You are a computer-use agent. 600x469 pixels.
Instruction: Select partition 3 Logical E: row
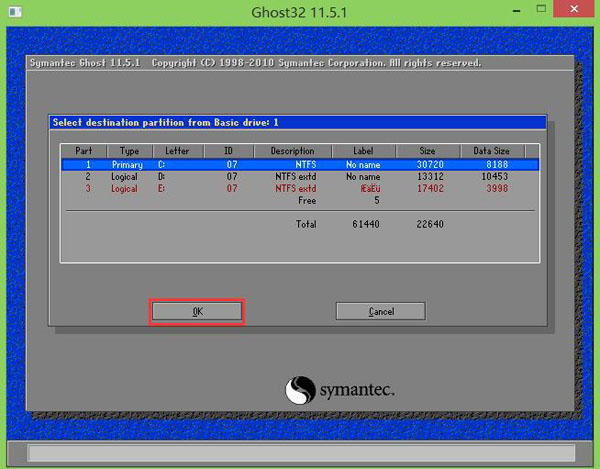(300, 188)
